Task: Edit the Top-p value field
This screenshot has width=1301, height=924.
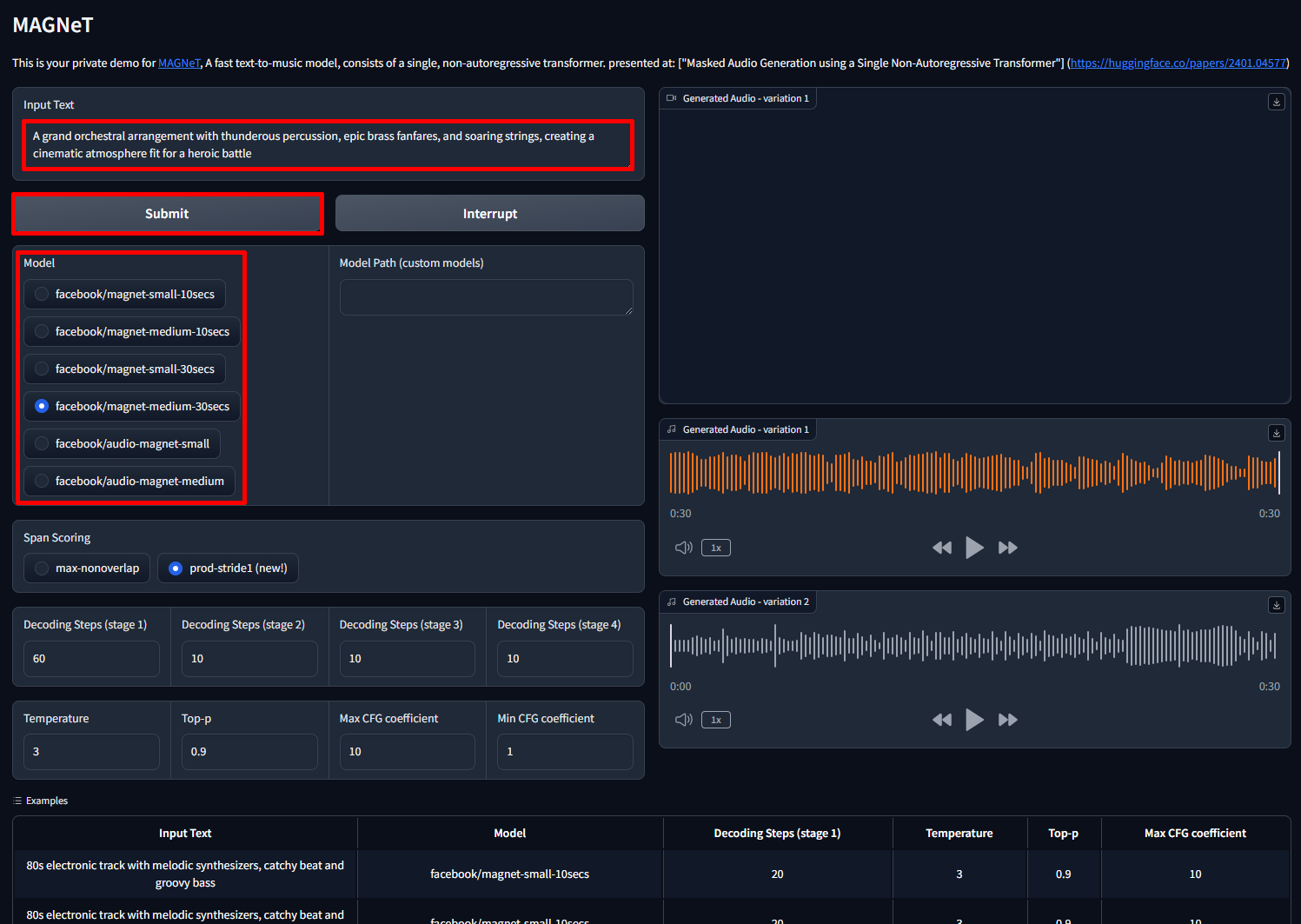Action: tap(249, 752)
